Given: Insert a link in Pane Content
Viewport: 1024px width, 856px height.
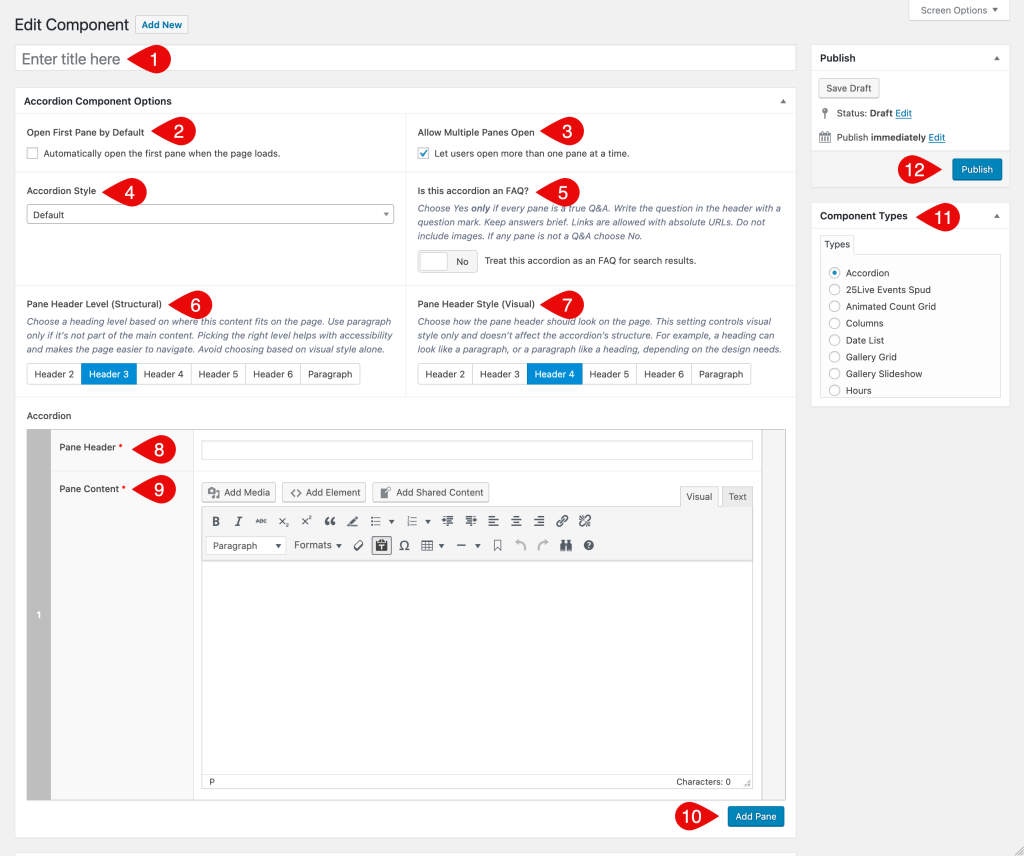Looking at the screenshot, I should coord(563,521).
